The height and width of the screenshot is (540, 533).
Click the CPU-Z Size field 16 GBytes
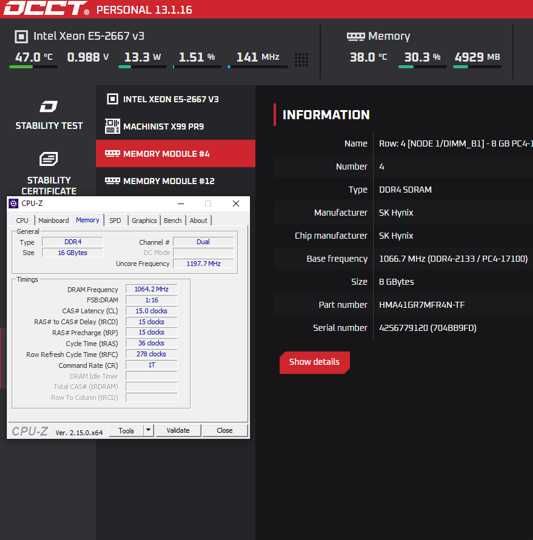[73, 253]
